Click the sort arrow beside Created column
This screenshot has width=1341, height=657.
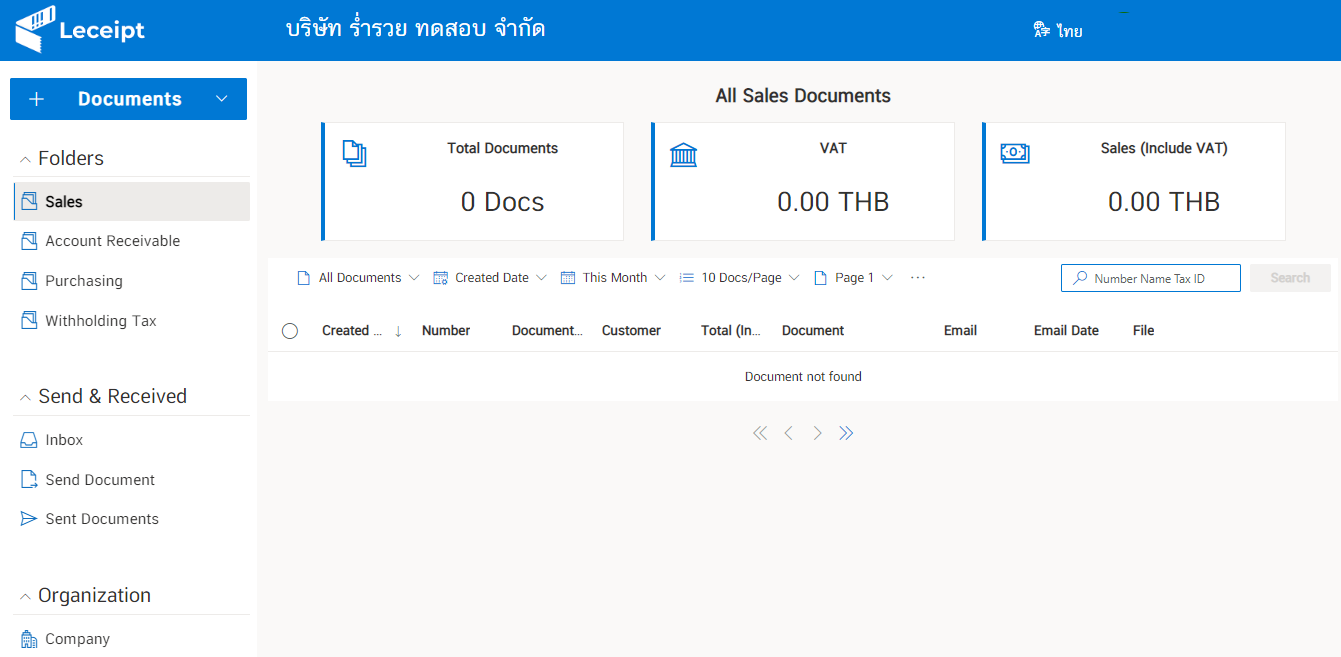click(398, 331)
